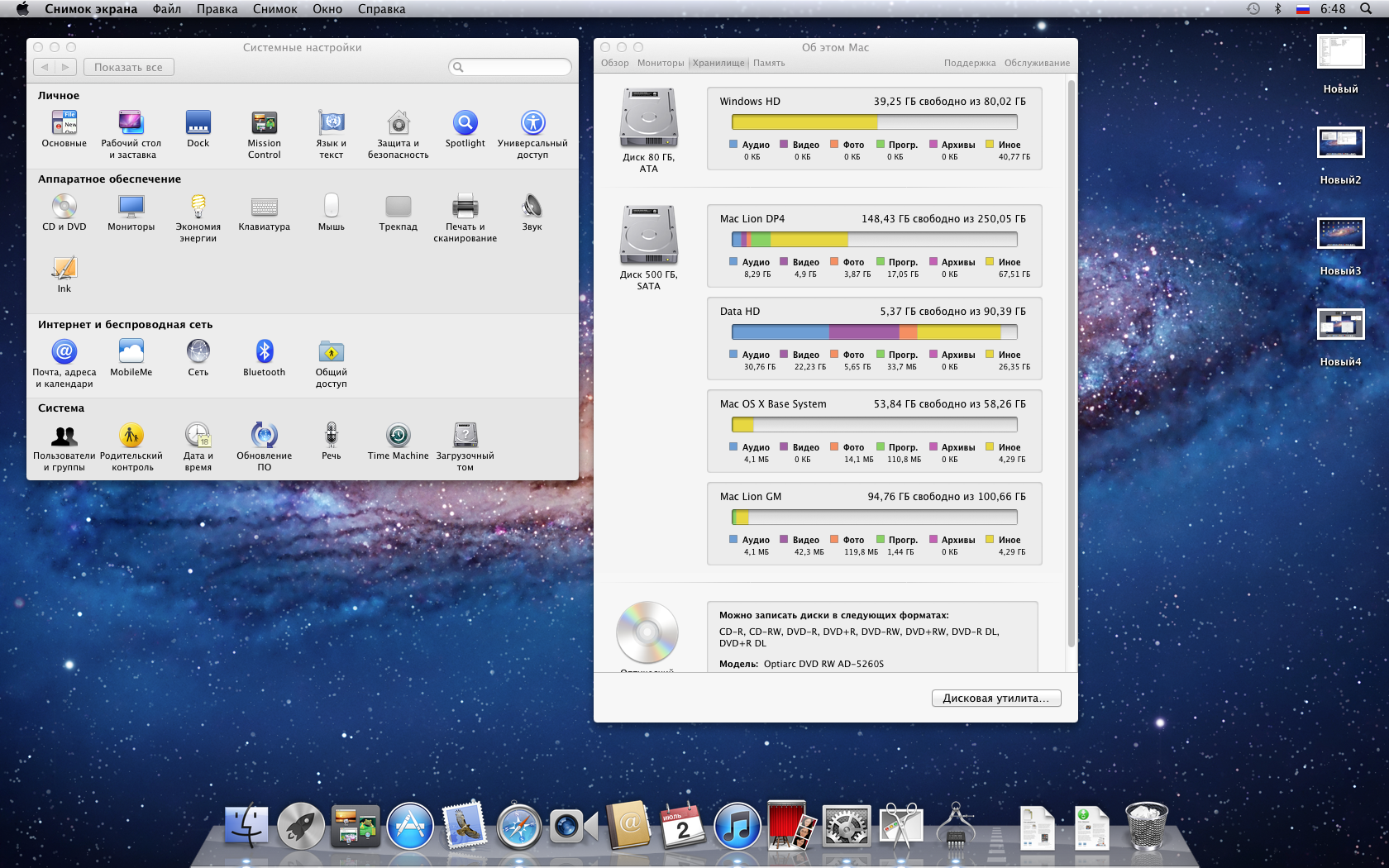
Task: Click the Показать все button
Action: (x=128, y=68)
